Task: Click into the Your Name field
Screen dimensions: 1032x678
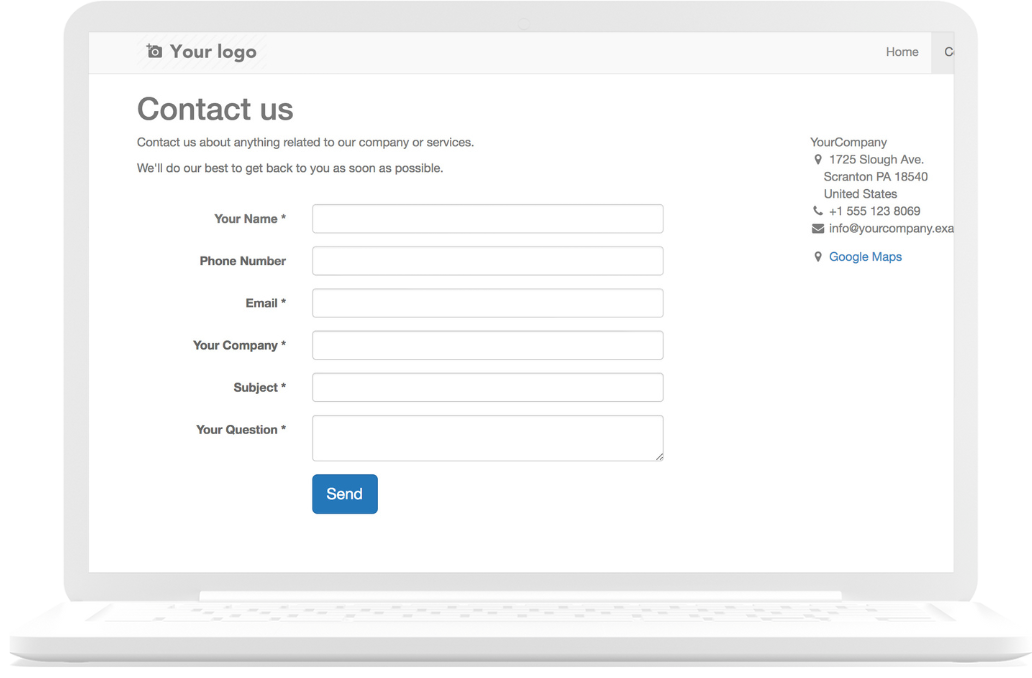Action: (487, 218)
